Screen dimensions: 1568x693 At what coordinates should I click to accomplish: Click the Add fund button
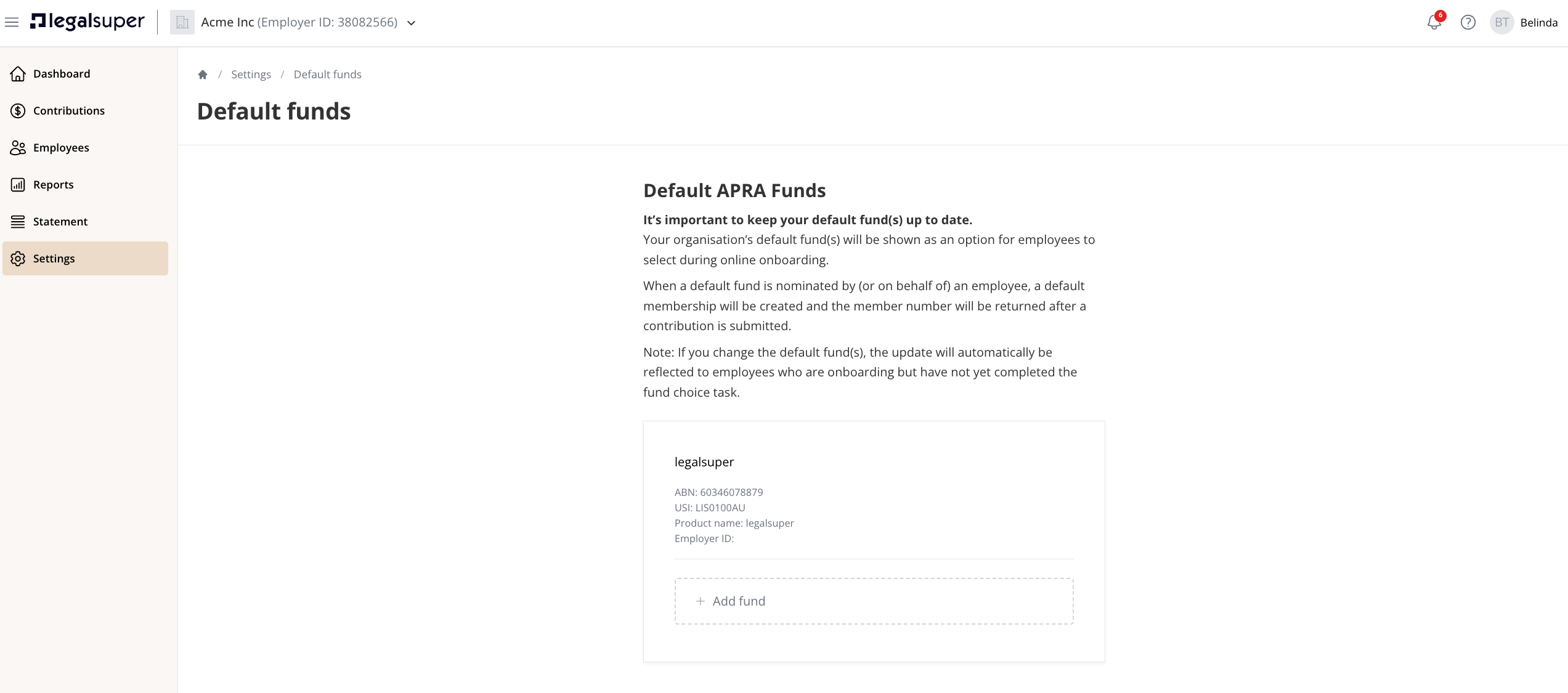pyautogui.click(x=874, y=601)
